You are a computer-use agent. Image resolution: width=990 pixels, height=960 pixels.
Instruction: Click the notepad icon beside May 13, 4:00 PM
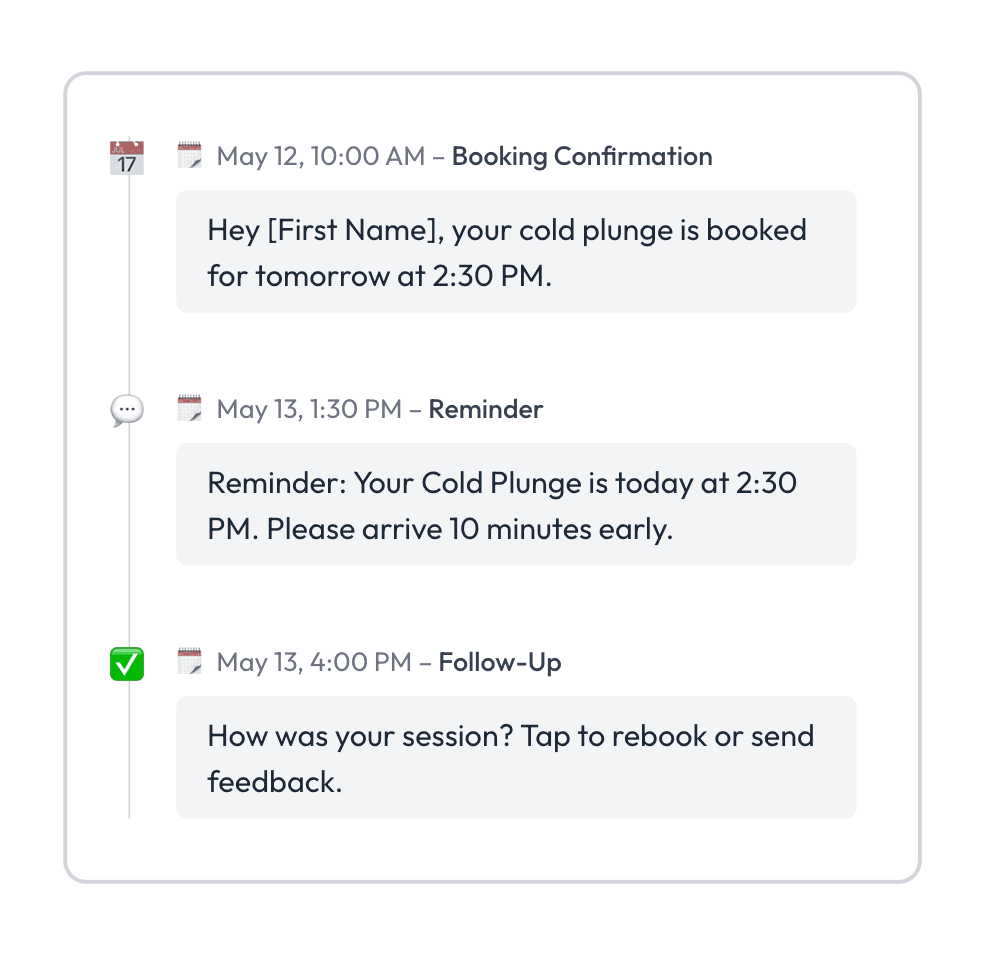(x=190, y=662)
